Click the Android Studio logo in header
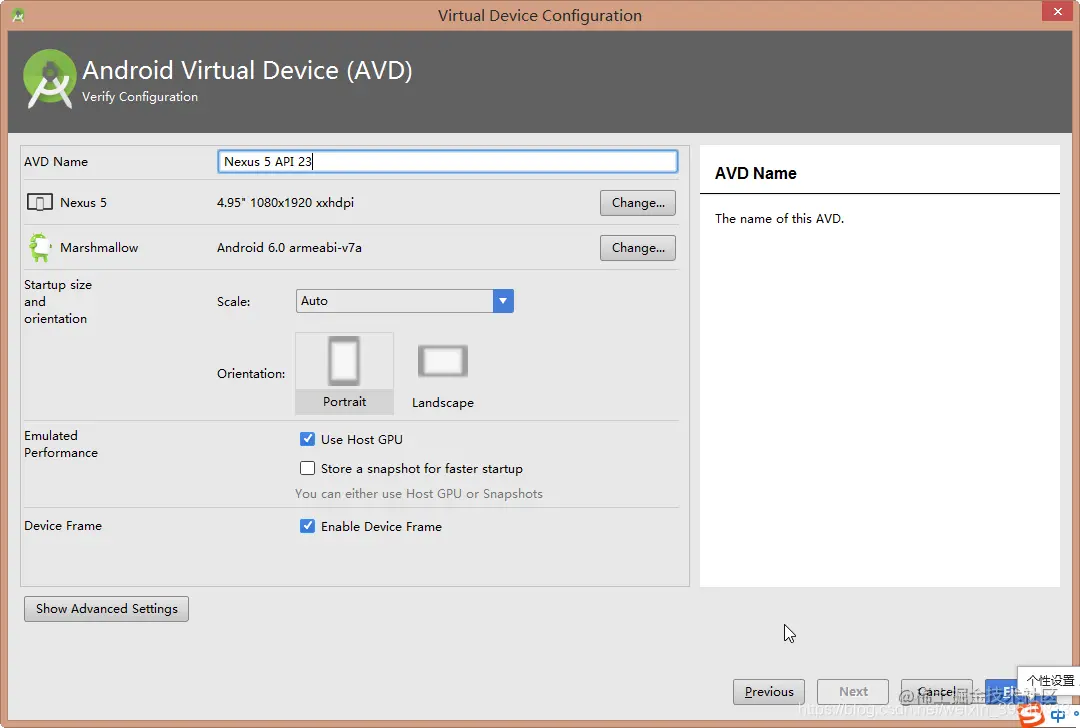Screen dimensions: 1080x728 click(50, 79)
